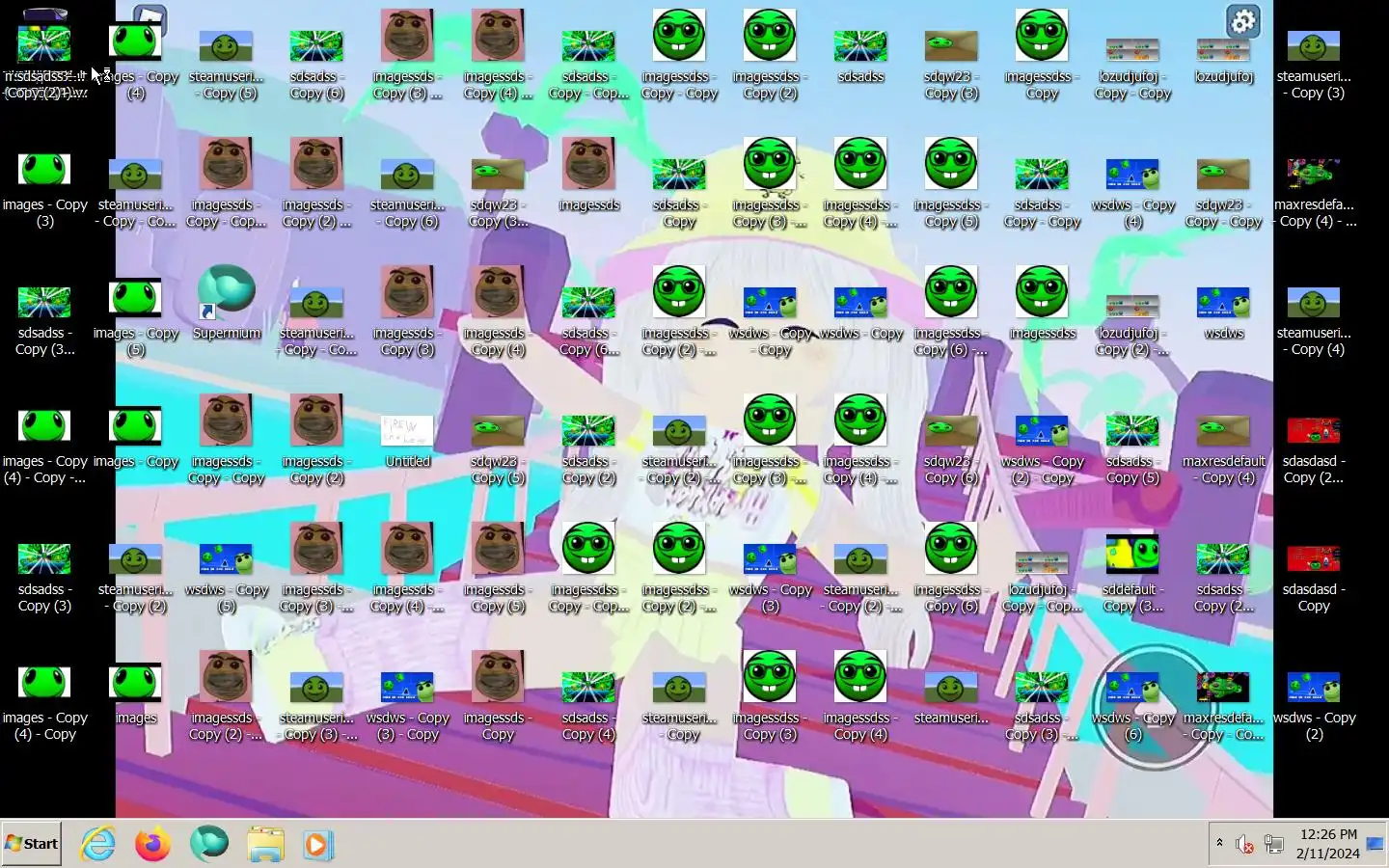The width and height of the screenshot is (1389, 868).
Task: Select imagessds - Copy (5) icon
Action: click(x=499, y=568)
